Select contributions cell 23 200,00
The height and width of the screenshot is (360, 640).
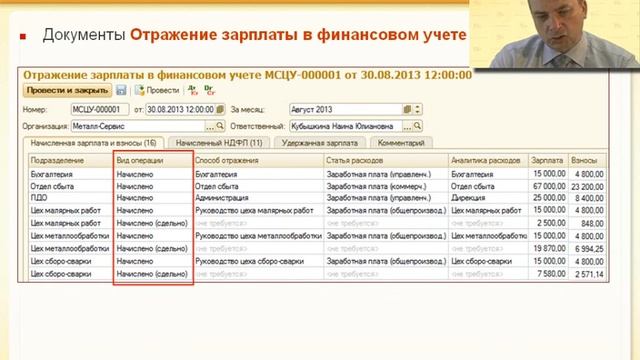click(587, 187)
